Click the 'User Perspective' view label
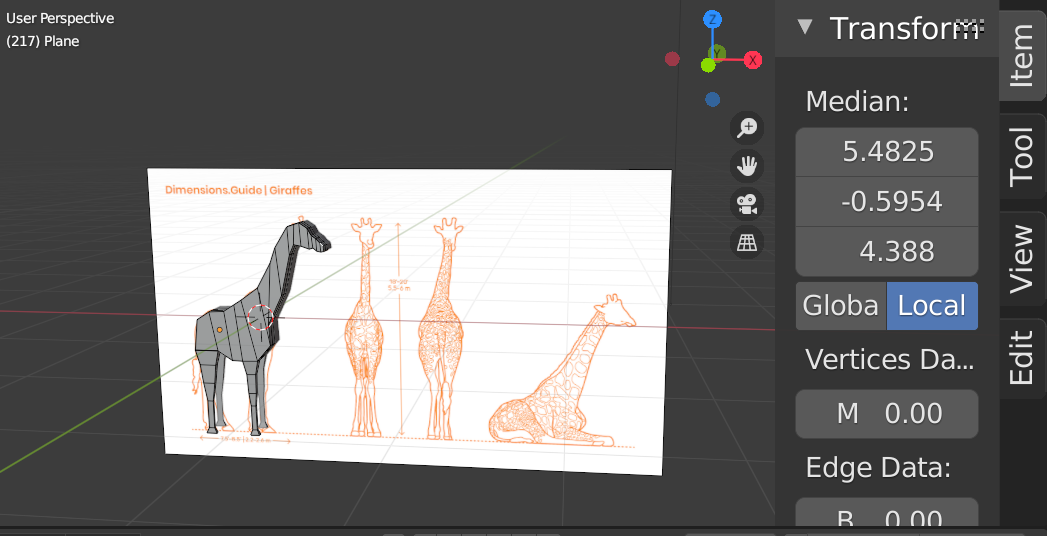This screenshot has height=536, width=1047. tap(60, 19)
